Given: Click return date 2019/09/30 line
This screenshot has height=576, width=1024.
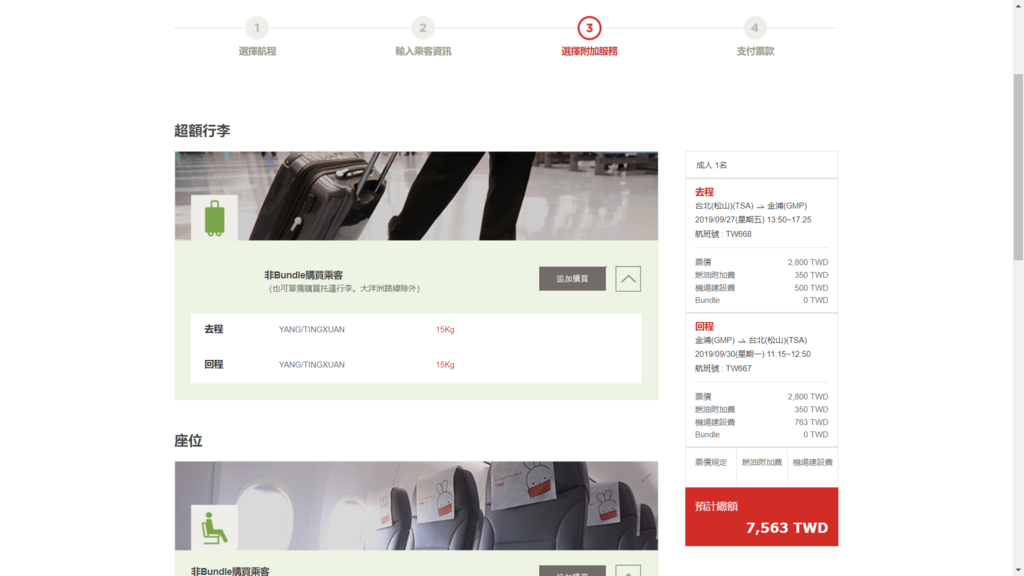Looking at the screenshot, I should coord(753,355).
